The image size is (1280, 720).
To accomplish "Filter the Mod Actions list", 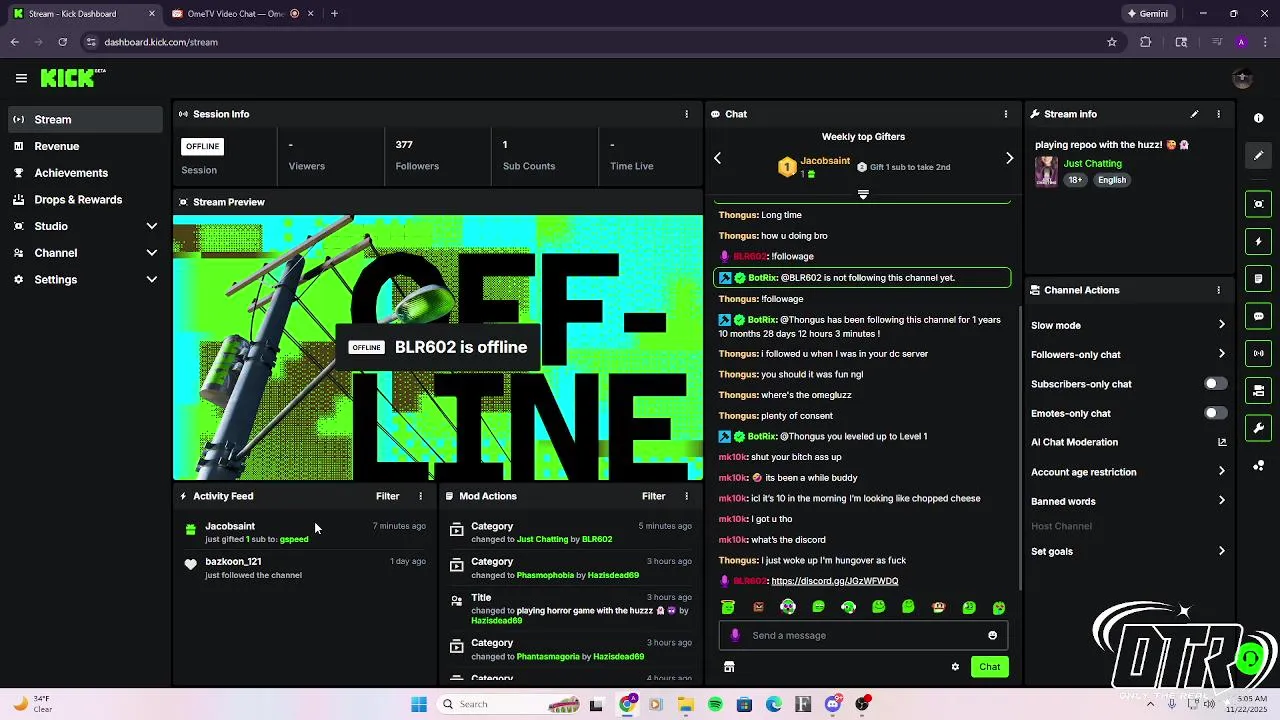I will pos(653,496).
